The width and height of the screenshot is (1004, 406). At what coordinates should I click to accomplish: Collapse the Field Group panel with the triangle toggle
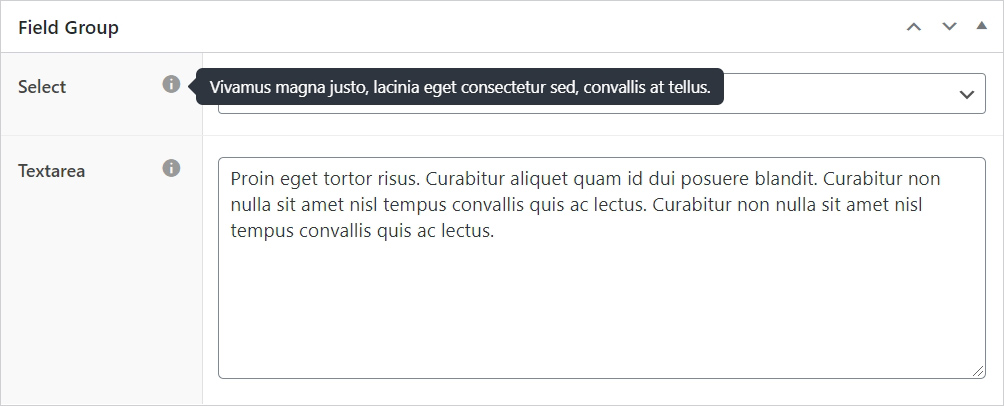click(982, 26)
